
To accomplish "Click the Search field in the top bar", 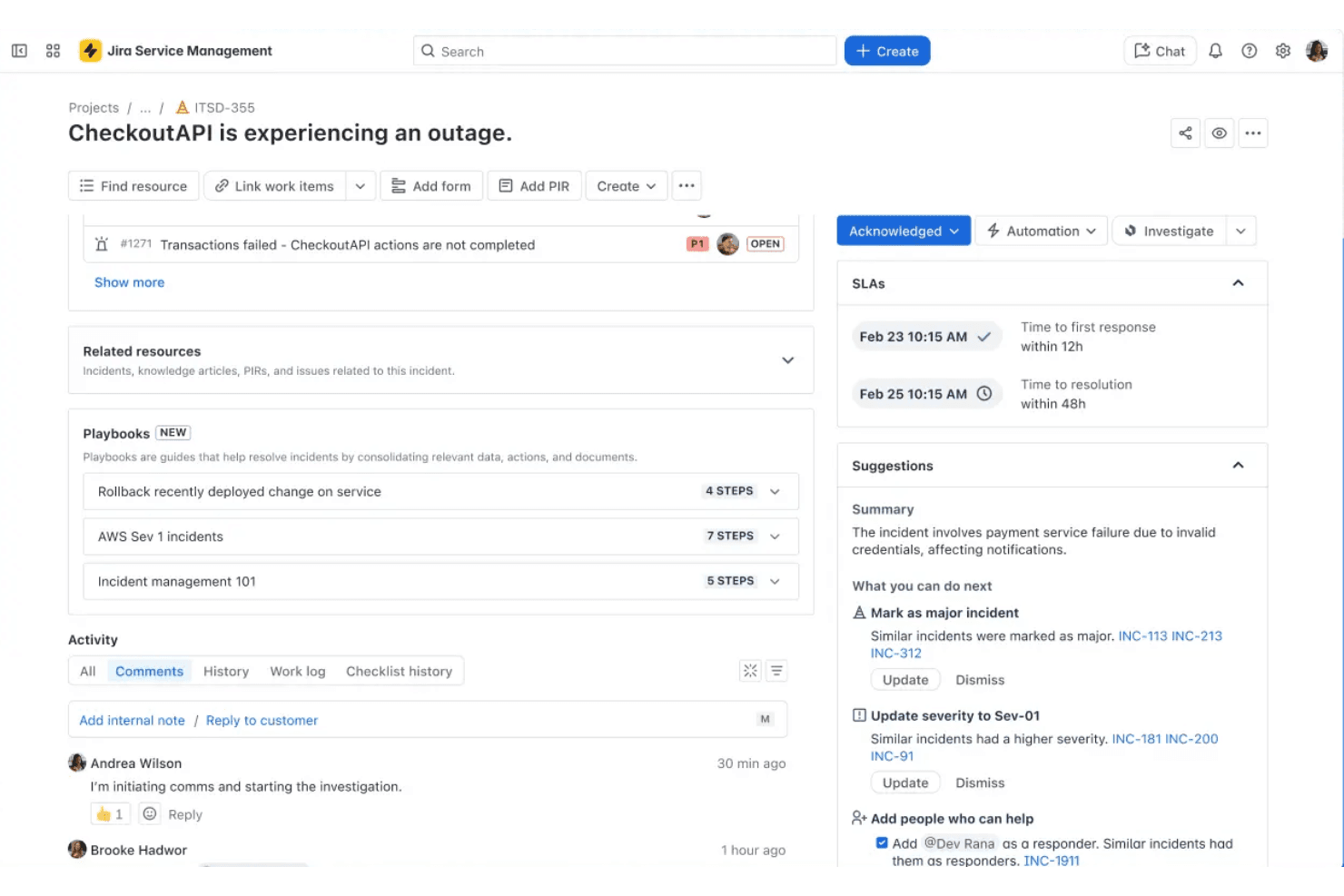I will pyautogui.click(x=625, y=51).
